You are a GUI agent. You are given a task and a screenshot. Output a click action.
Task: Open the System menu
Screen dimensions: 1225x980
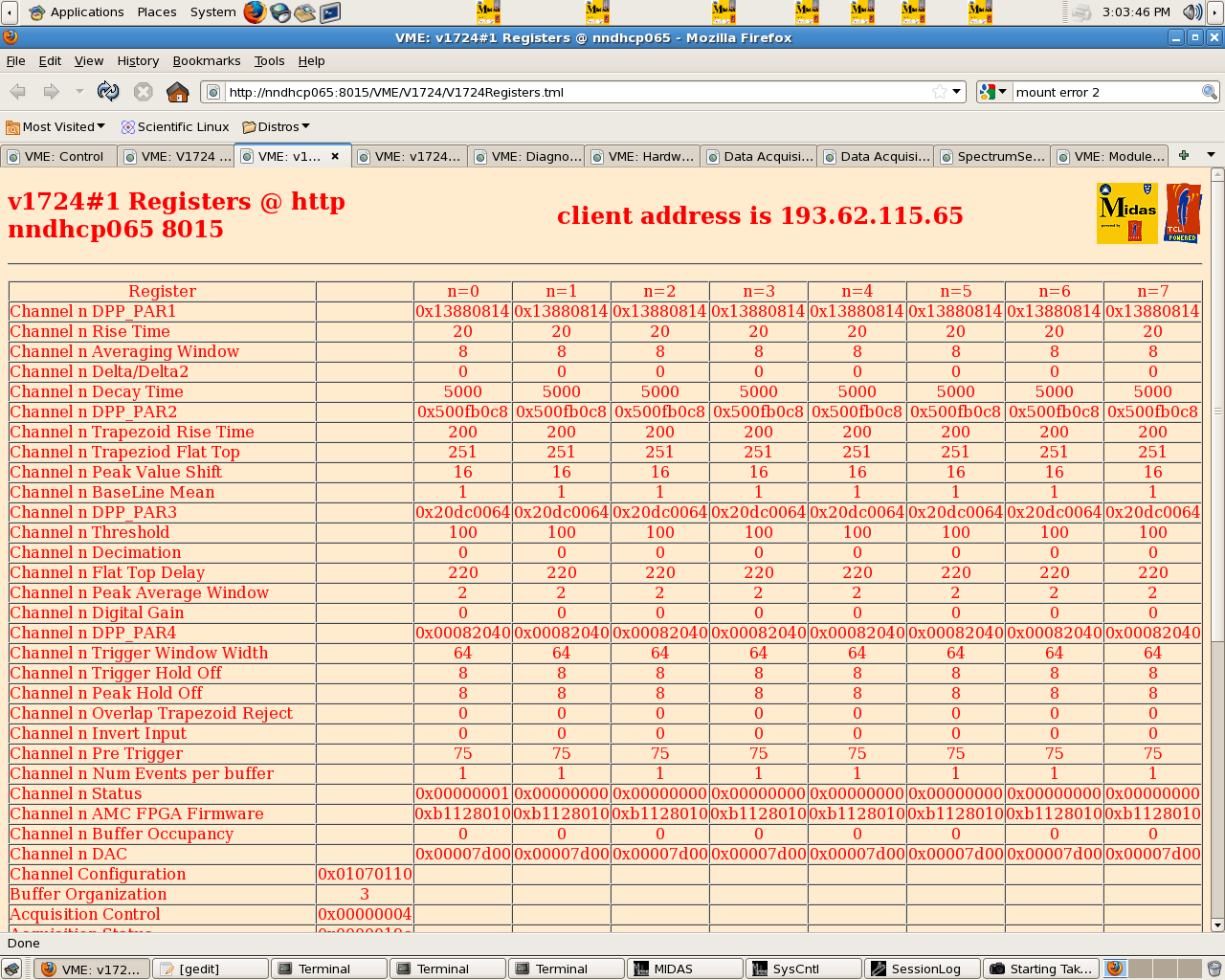[x=212, y=11]
